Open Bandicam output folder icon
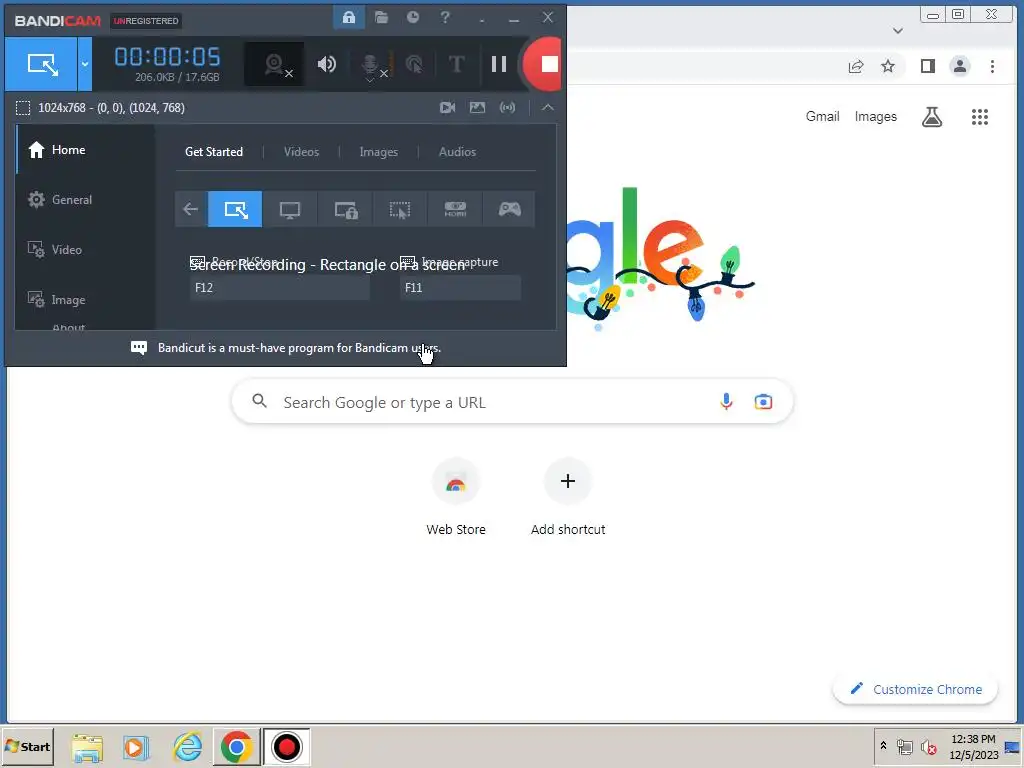Screen dimensions: 1024x768 [381, 18]
